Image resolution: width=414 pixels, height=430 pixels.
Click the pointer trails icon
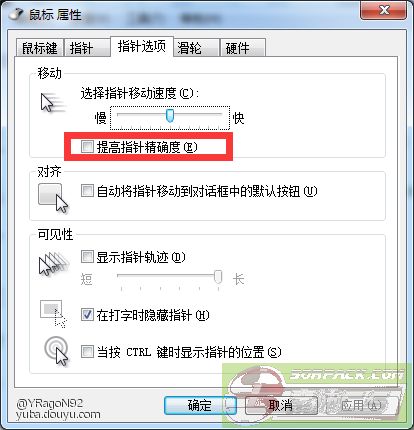coord(54,264)
